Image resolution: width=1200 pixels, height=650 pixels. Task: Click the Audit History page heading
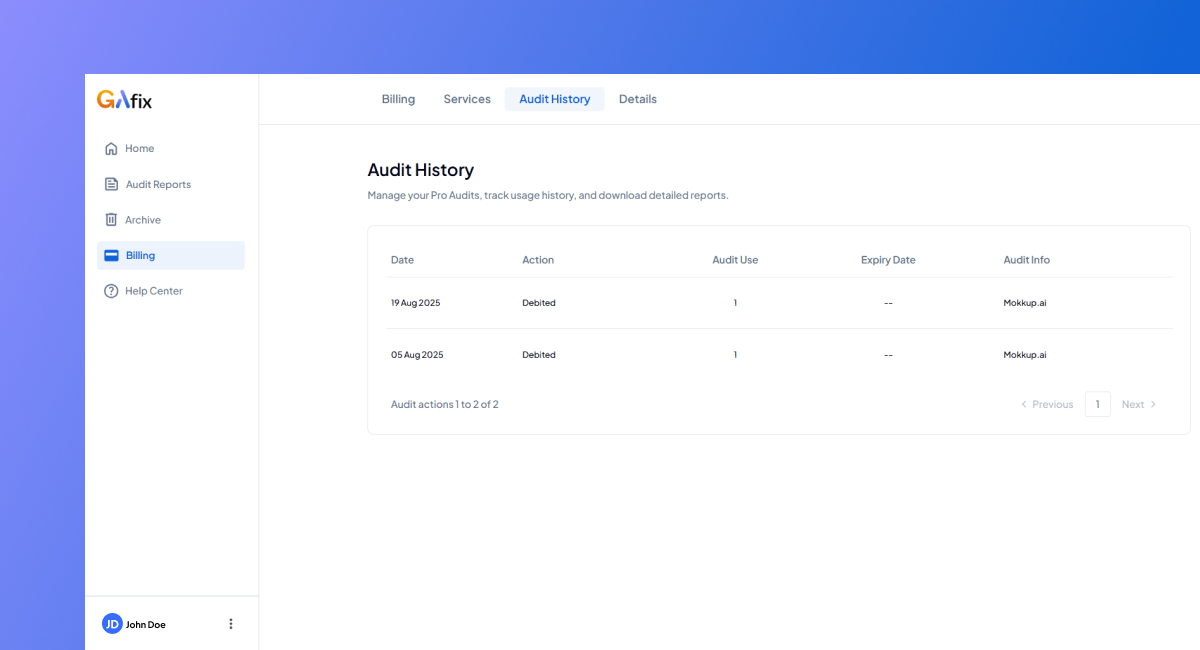coord(421,170)
